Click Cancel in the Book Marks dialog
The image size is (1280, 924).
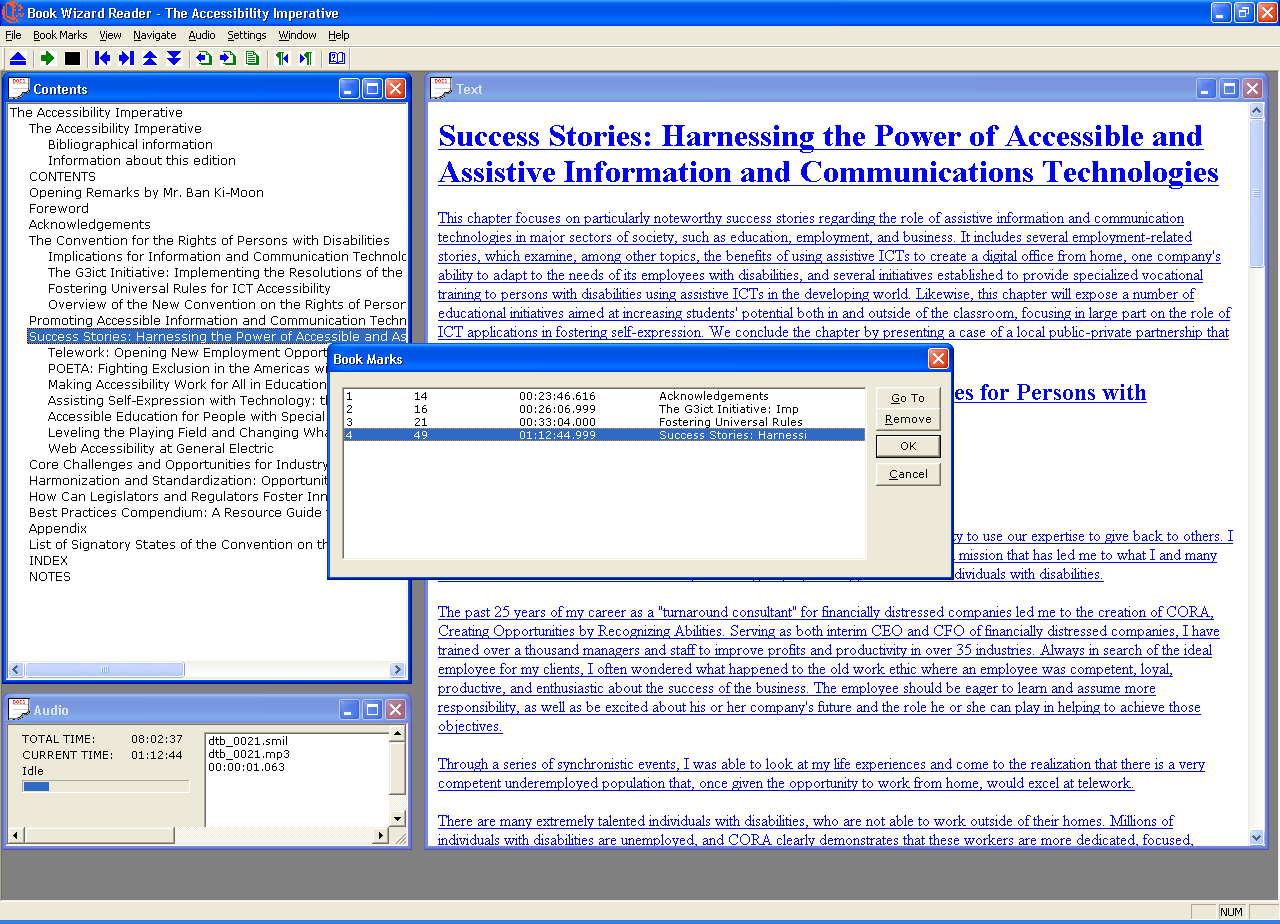pyautogui.click(x=908, y=474)
